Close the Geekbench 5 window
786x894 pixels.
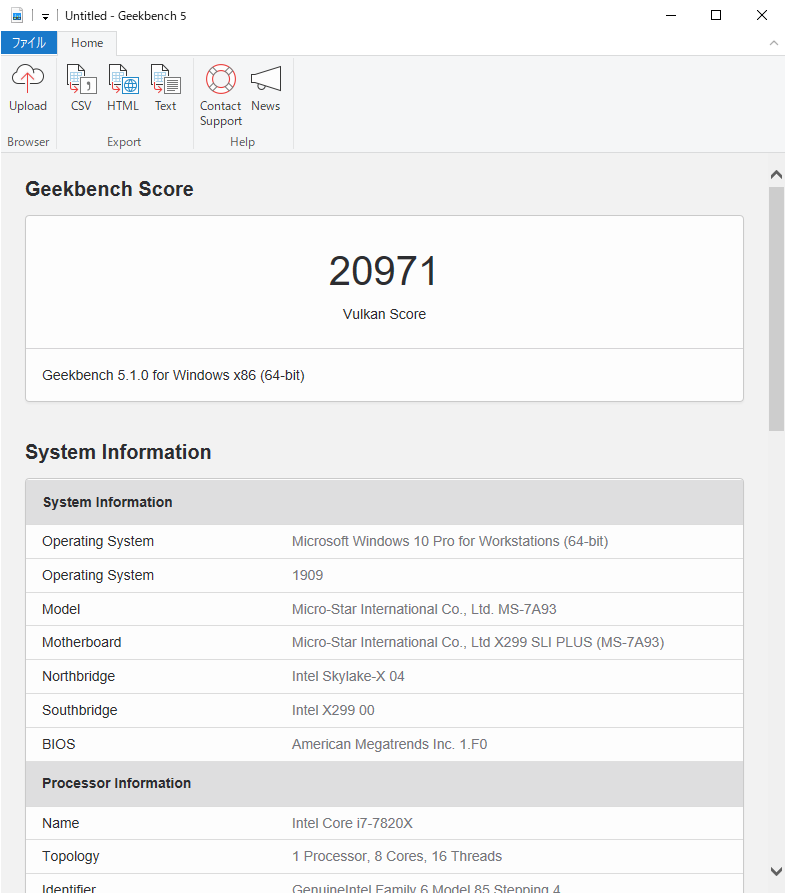[761, 15]
